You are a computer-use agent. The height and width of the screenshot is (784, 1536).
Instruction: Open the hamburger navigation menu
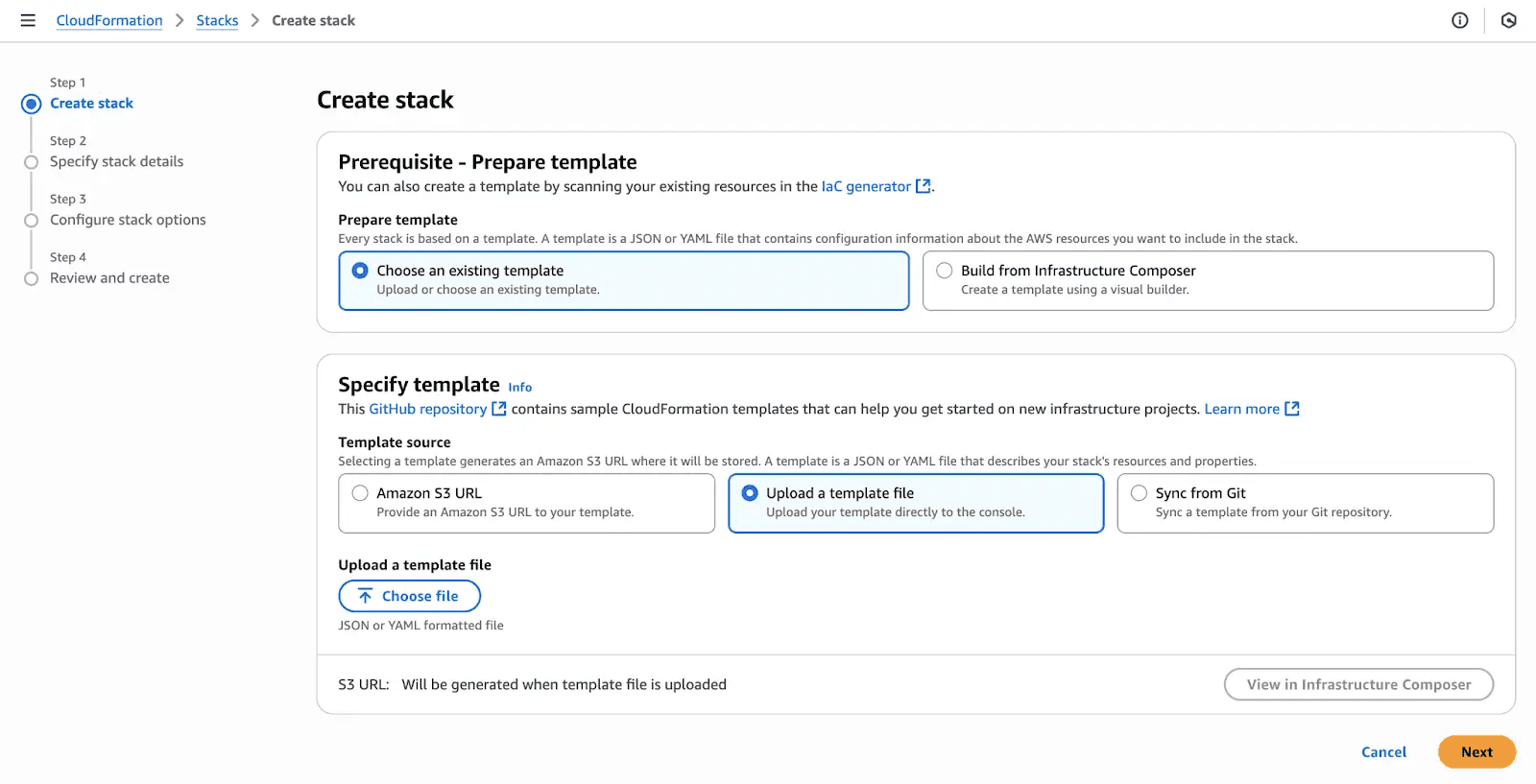coord(28,20)
